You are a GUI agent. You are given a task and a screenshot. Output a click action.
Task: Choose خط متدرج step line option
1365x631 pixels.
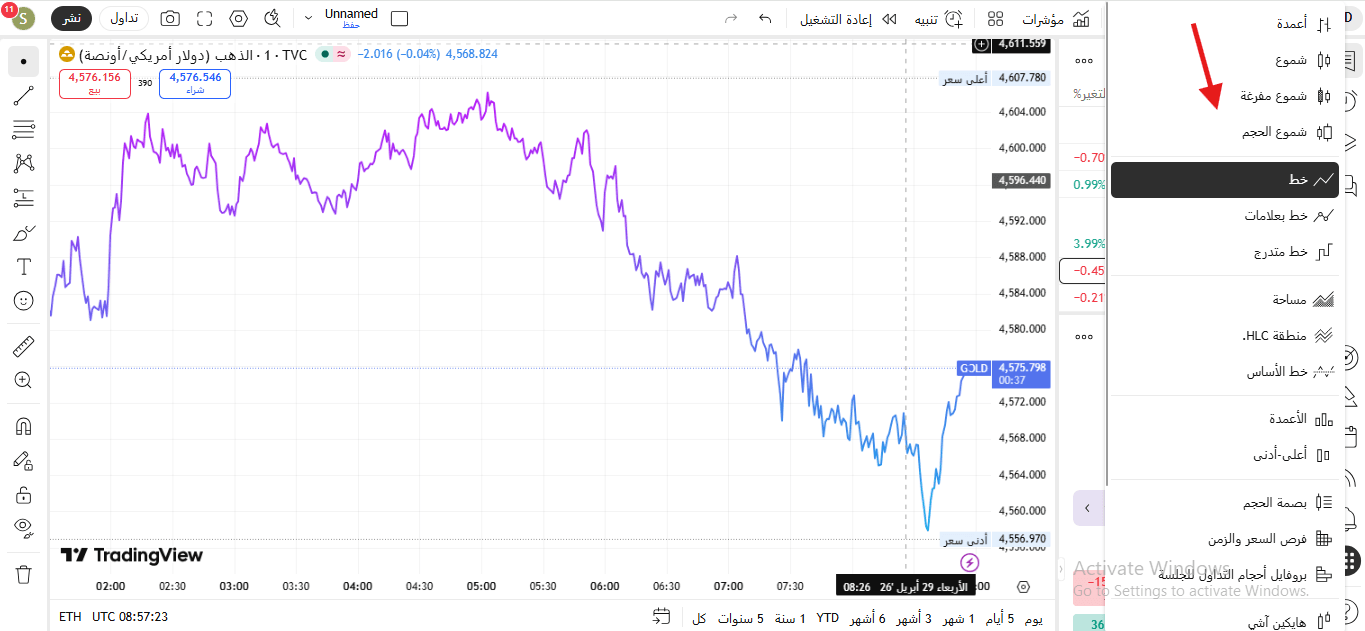coord(1225,252)
